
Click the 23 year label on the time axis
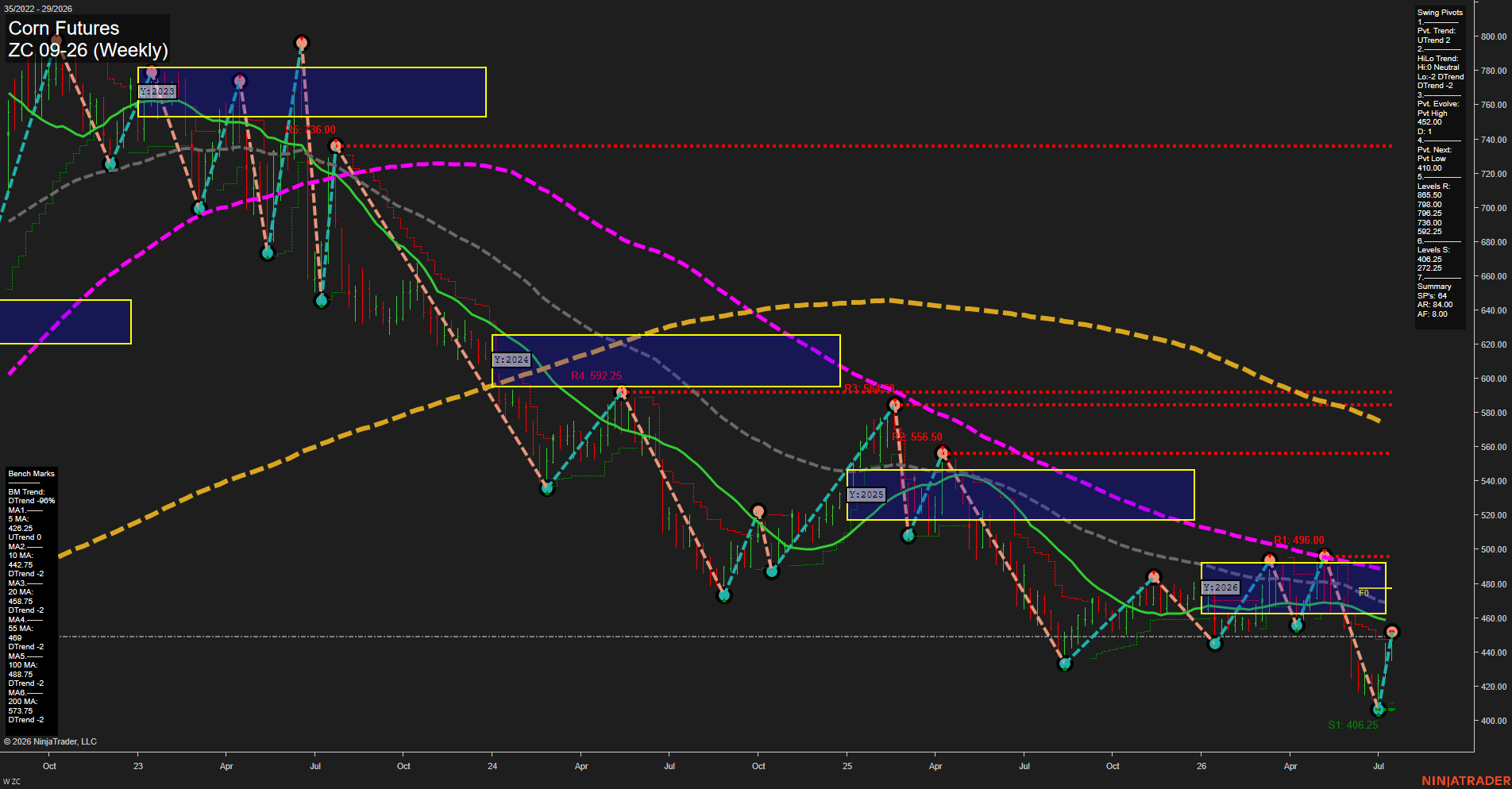pyautogui.click(x=138, y=766)
